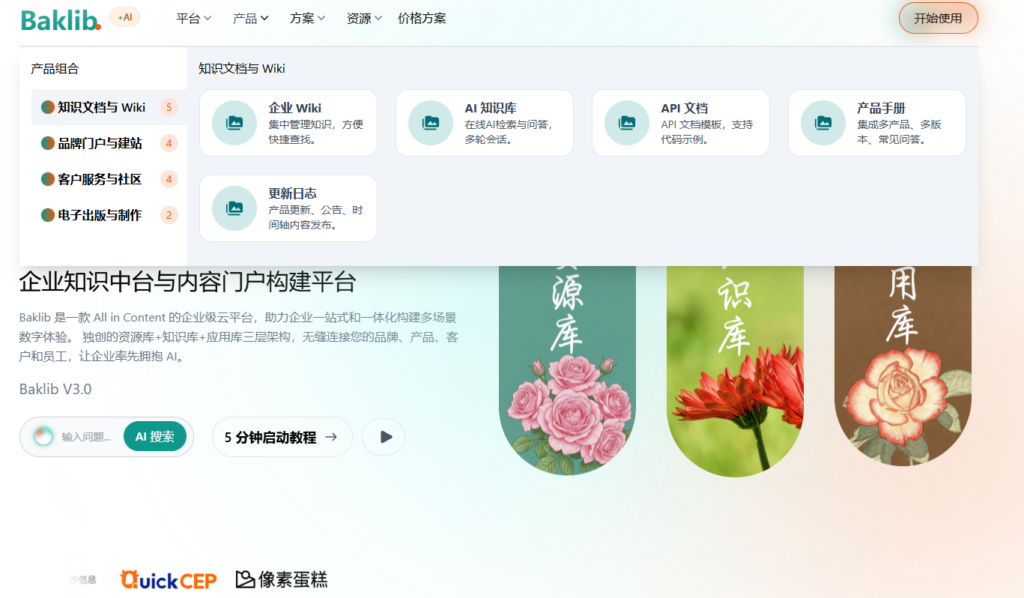Select the AI 知识库 icon
1024x598 pixels.
coord(429,123)
